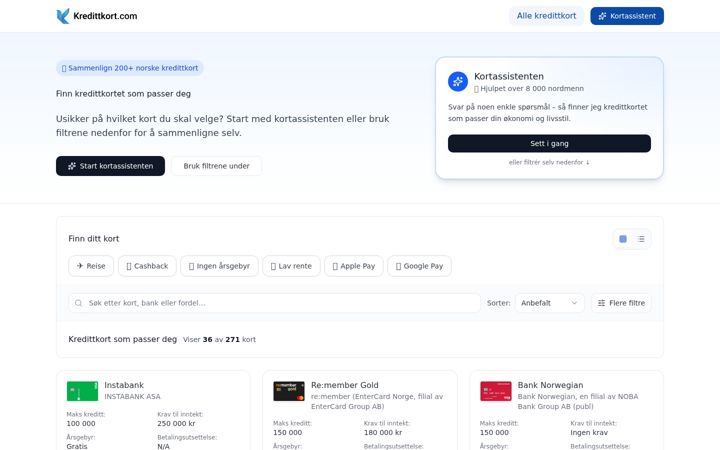Toggle the Ingen årsgebyr filter chip
Screen dimensions: 720x450
pos(219,266)
